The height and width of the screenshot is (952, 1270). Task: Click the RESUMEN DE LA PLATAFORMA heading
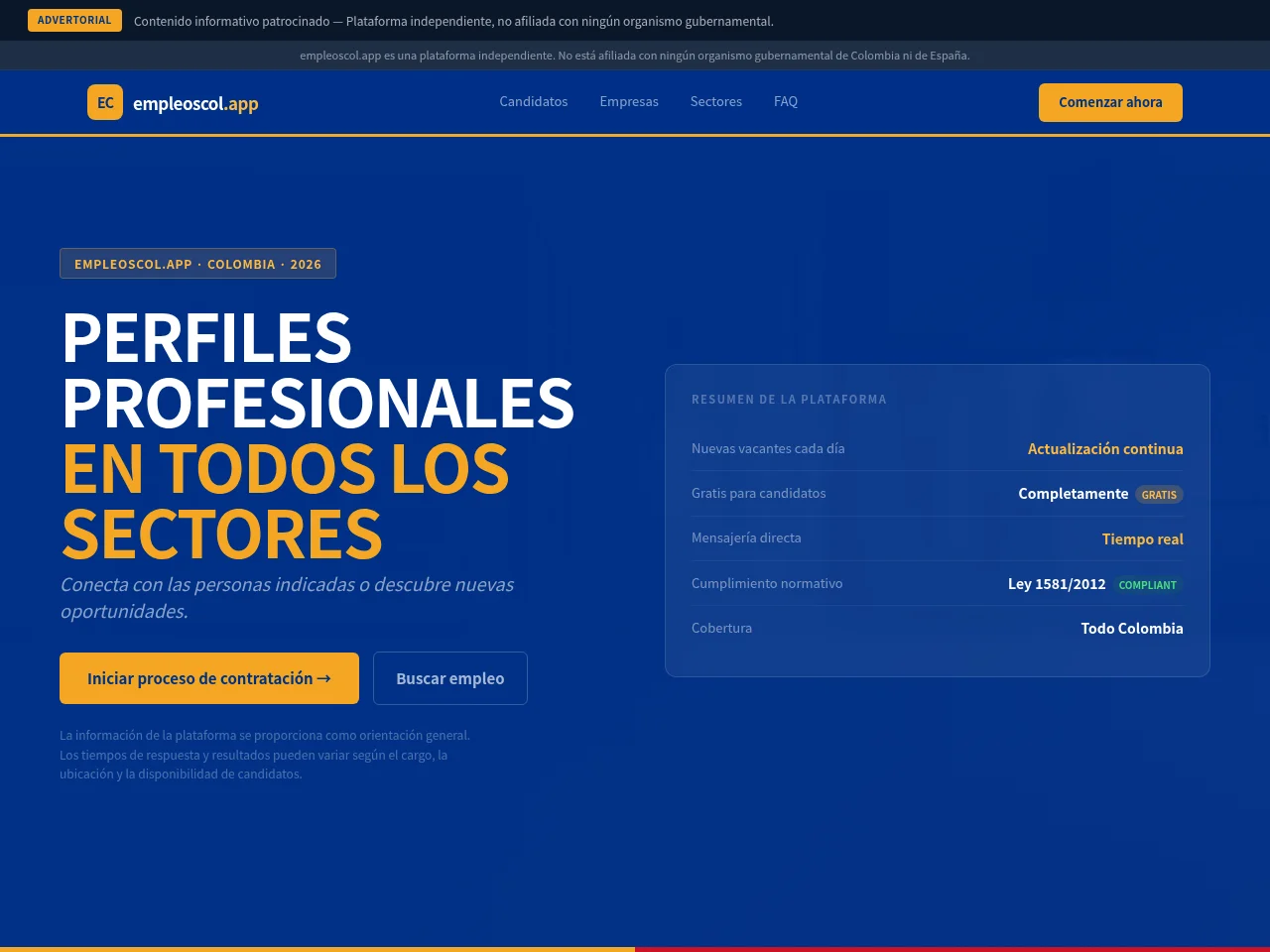pos(789,400)
